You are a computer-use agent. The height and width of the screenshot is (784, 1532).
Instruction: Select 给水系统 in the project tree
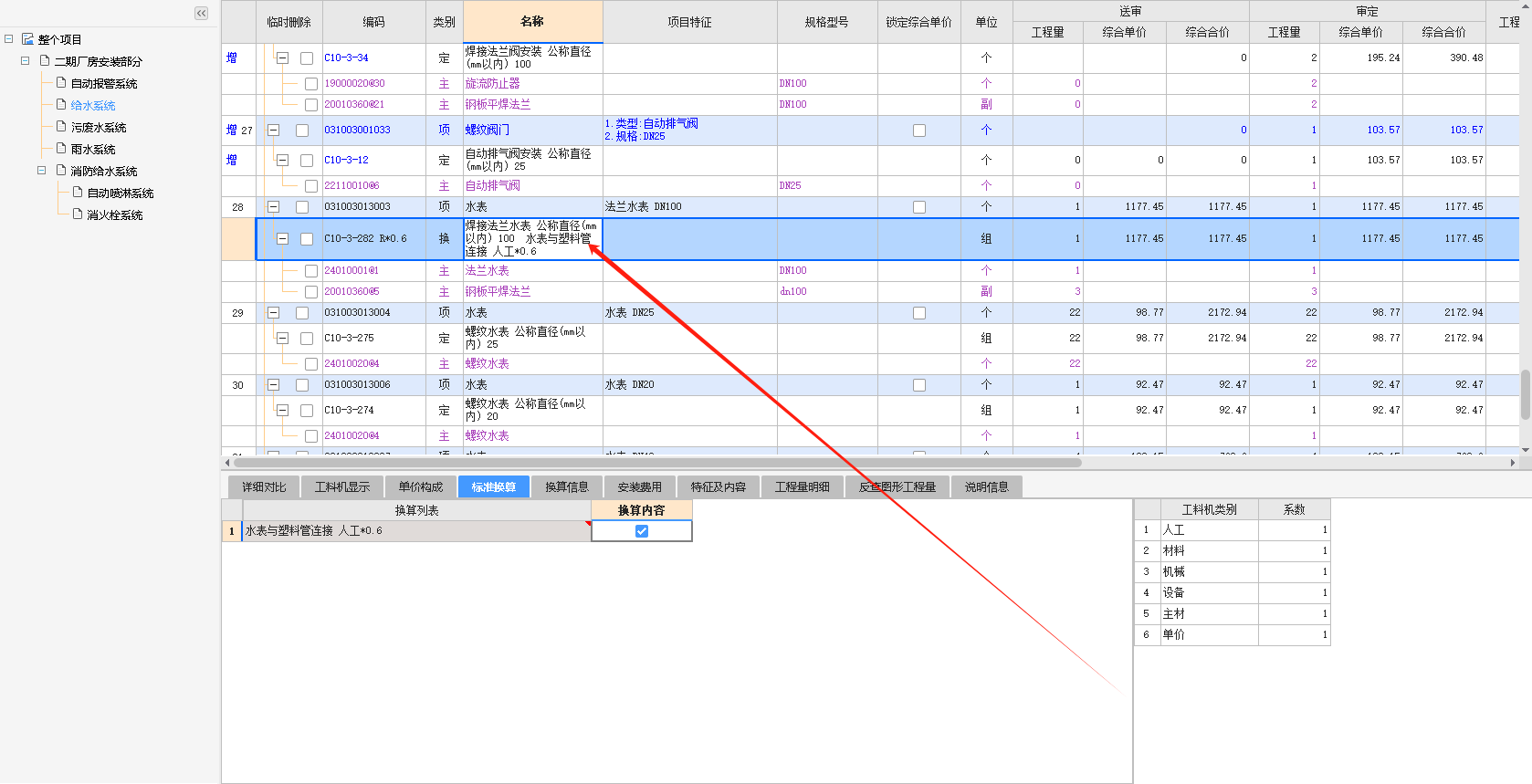[x=93, y=106]
